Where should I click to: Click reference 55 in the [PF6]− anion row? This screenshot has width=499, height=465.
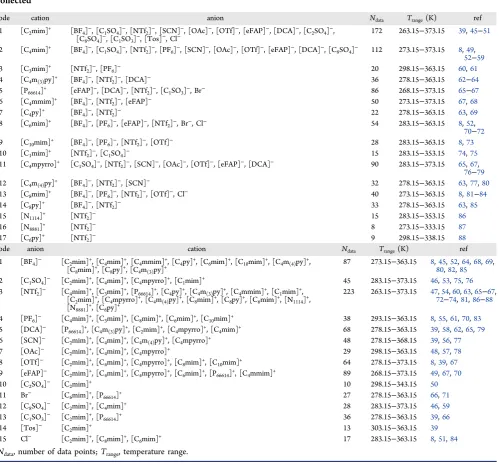click(x=442, y=319)
